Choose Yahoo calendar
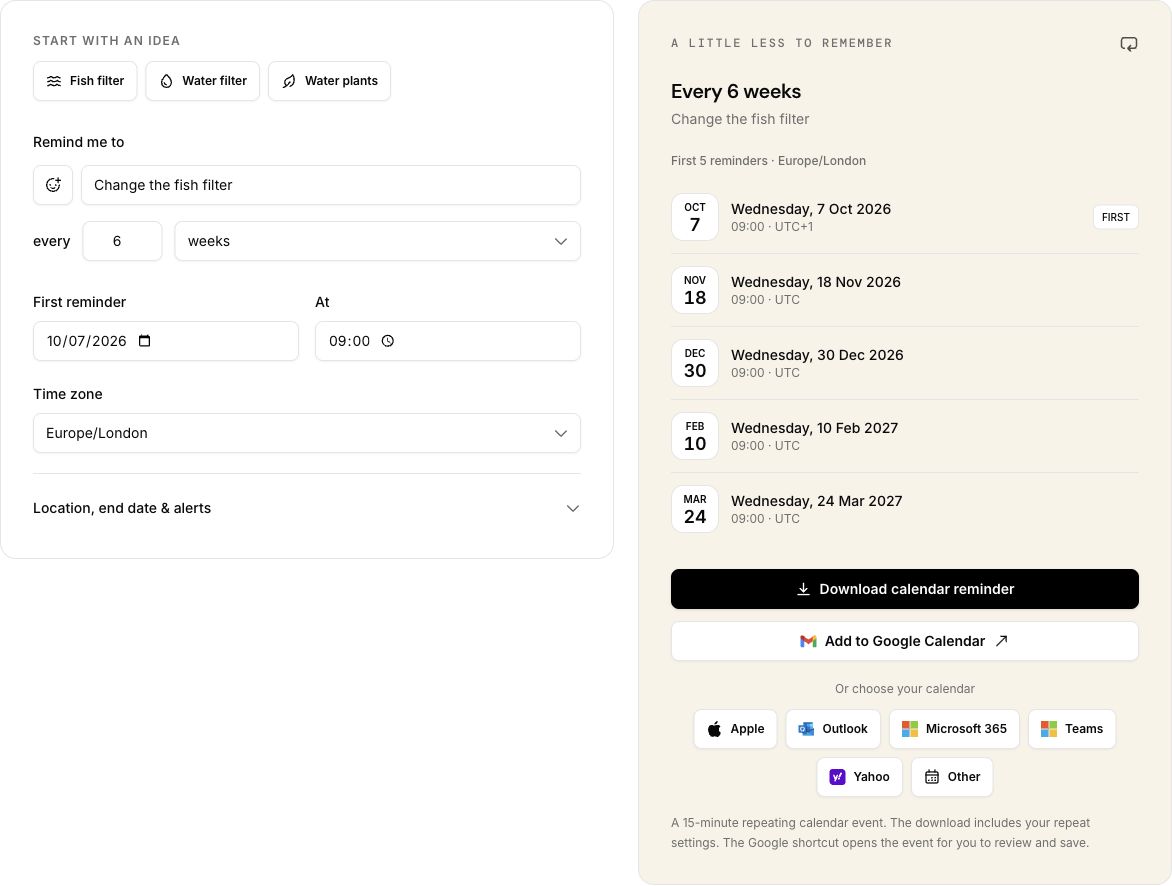Viewport: 1172px width, 886px height. point(860,777)
